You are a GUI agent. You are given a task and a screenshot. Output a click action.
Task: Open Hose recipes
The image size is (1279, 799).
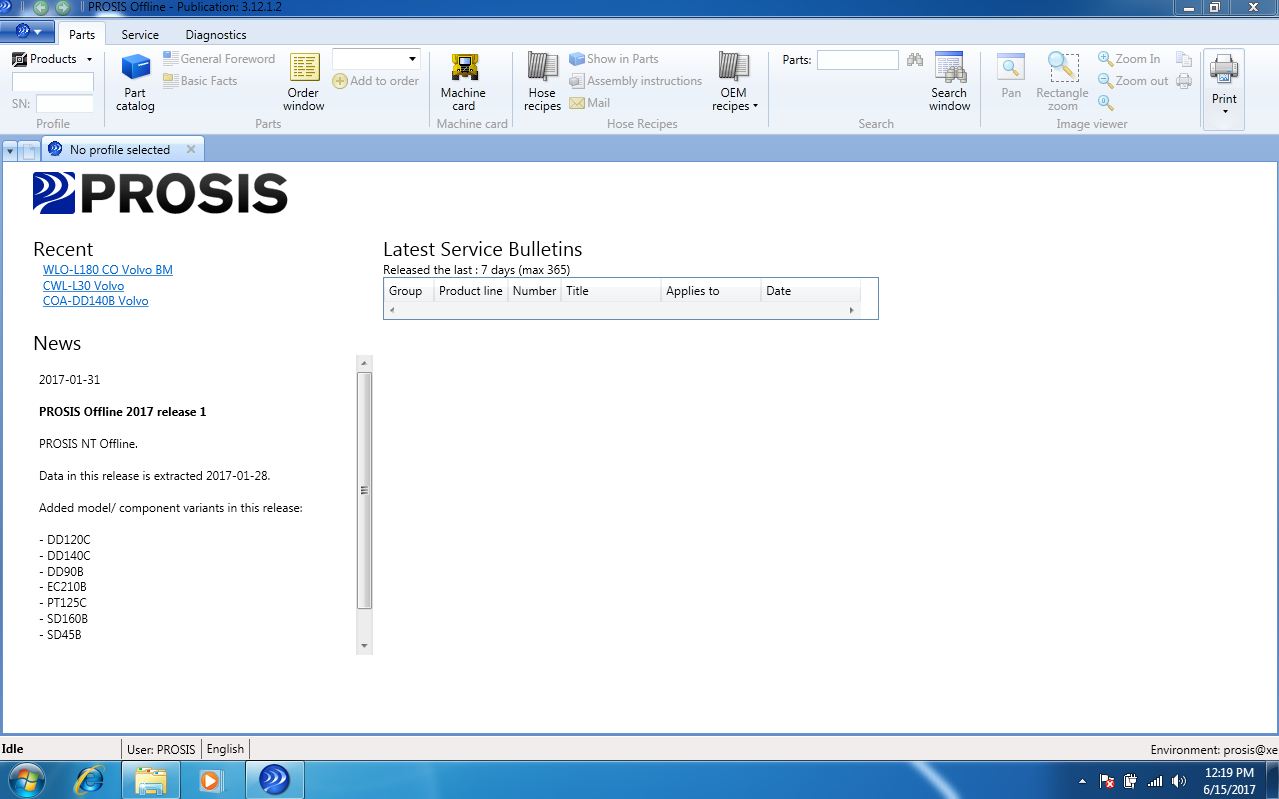542,82
